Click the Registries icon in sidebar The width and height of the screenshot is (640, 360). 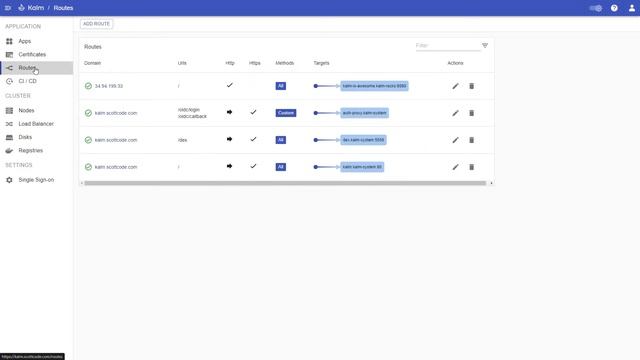(x=9, y=151)
